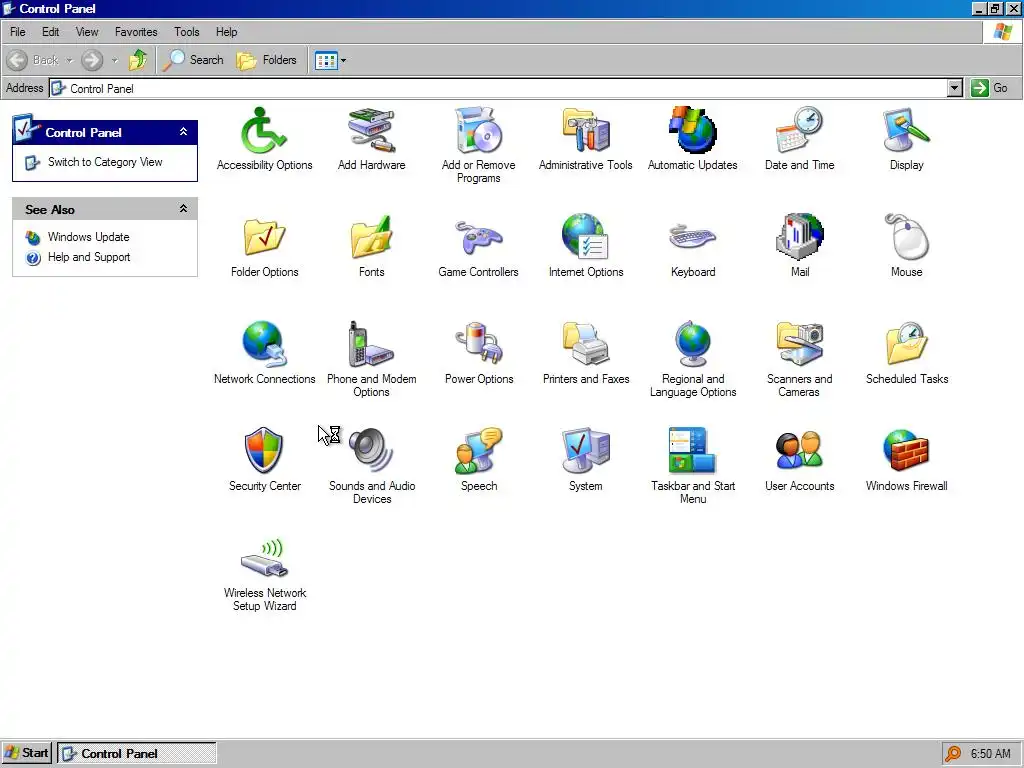Open Internet Options icon
This screenshot has height=768, width=1024.
click(x=585, y=237)
